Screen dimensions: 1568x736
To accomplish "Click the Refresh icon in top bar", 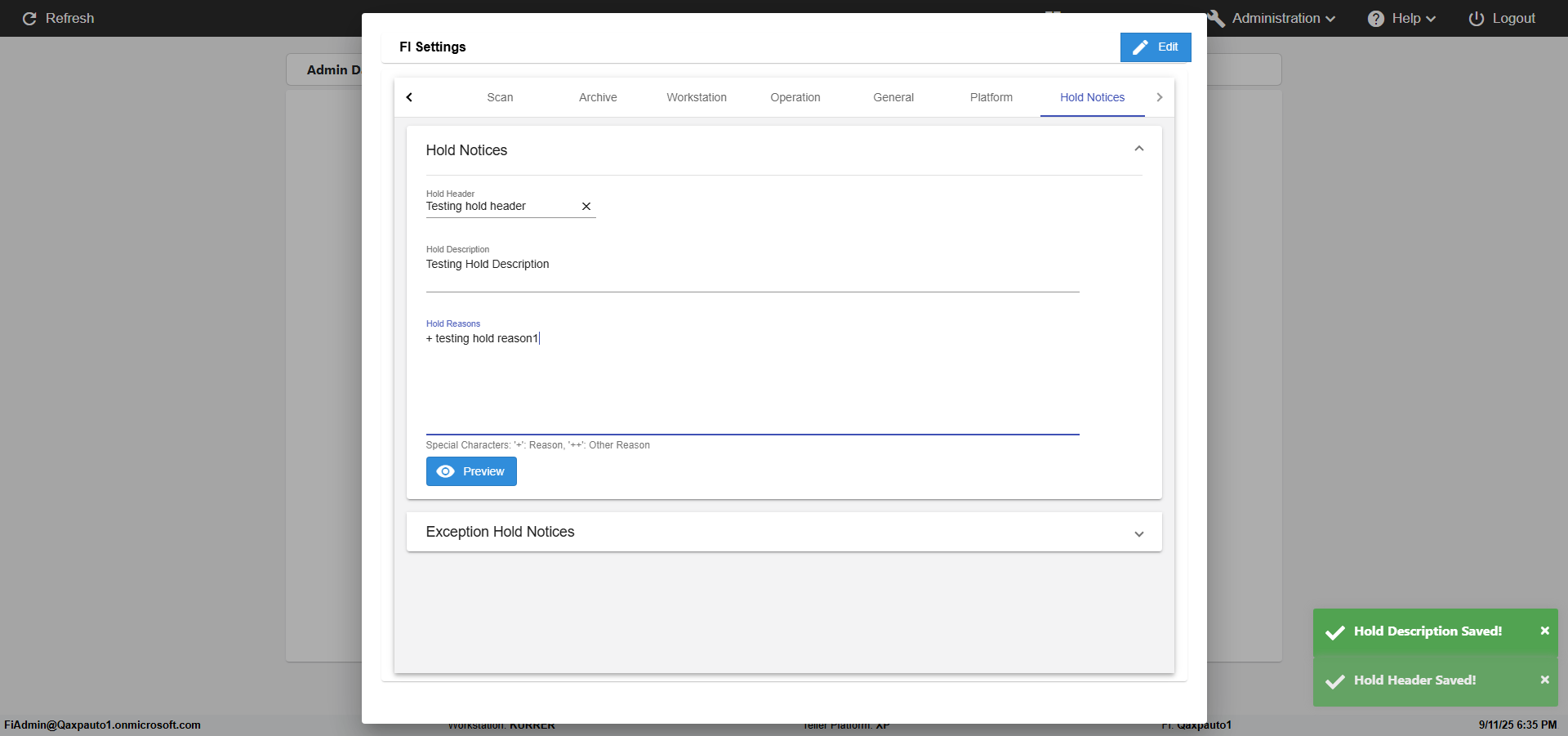I will point(29,18).
